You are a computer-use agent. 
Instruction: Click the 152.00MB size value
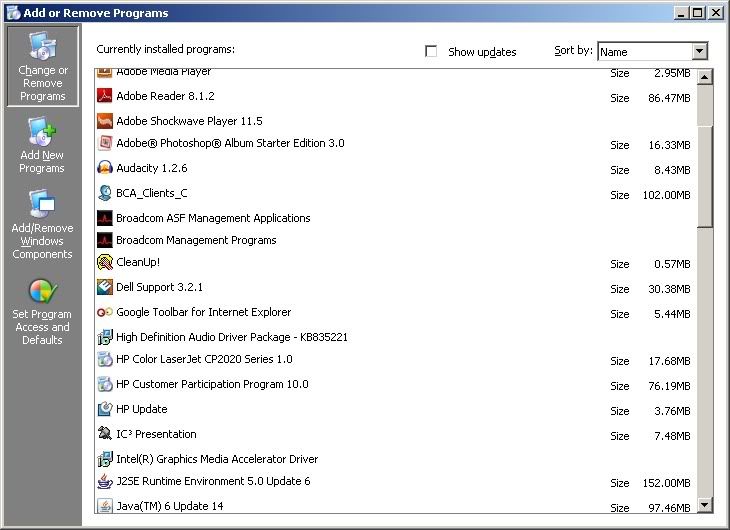point(666,483)
